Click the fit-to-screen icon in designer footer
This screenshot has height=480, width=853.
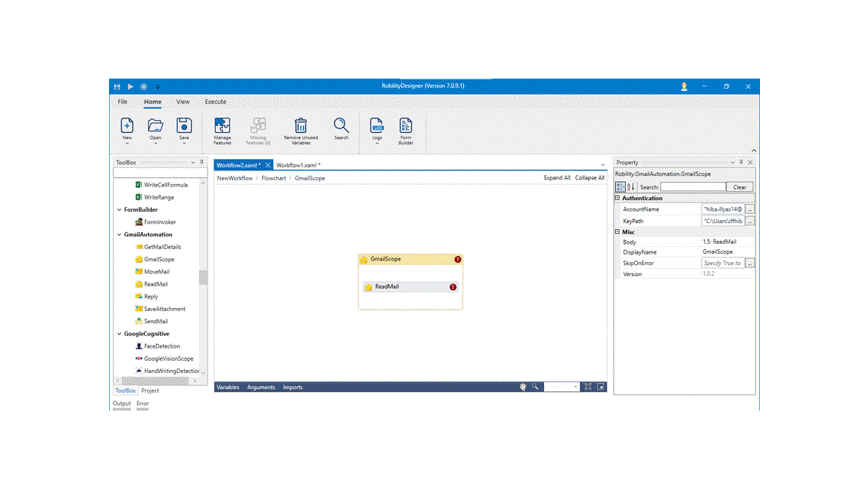588,387
